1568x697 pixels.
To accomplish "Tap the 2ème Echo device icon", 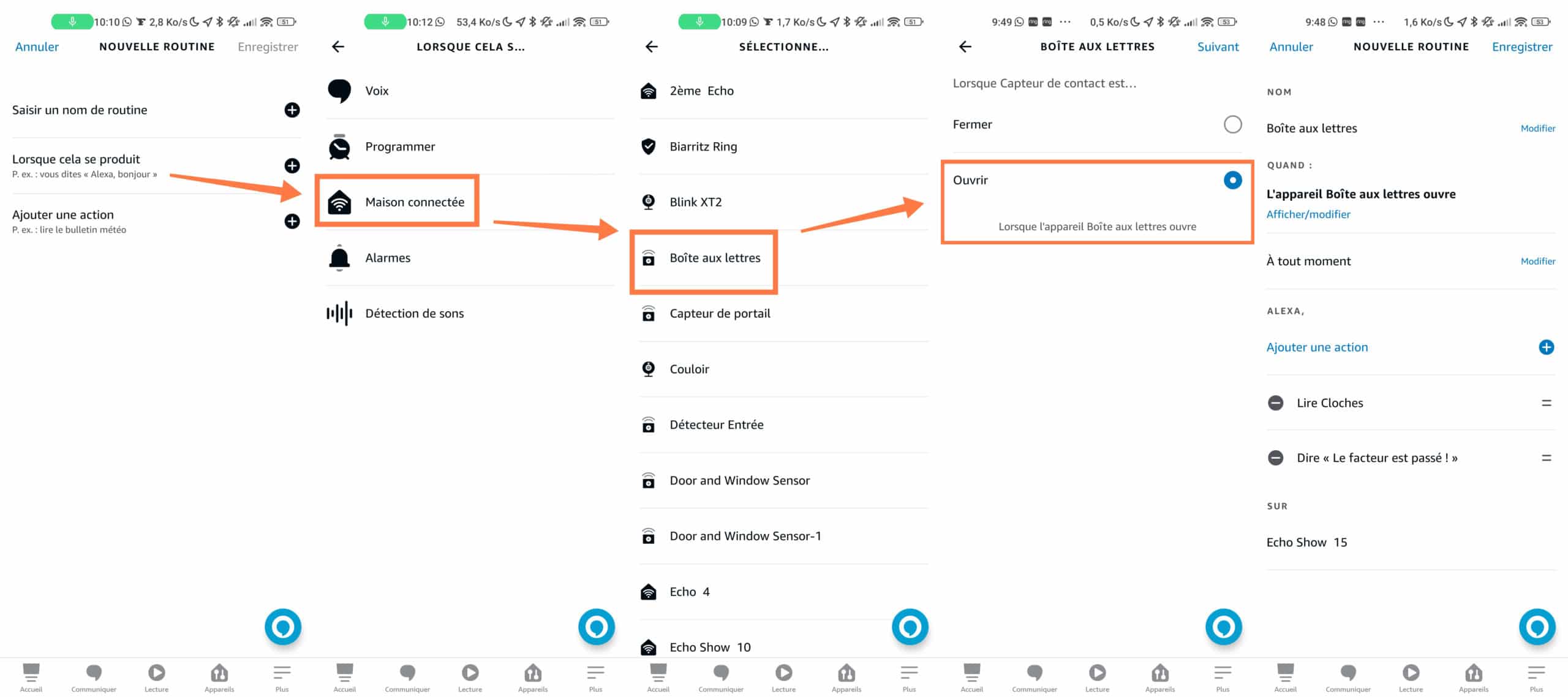I will pyautogui.click(x=648, y=91).
